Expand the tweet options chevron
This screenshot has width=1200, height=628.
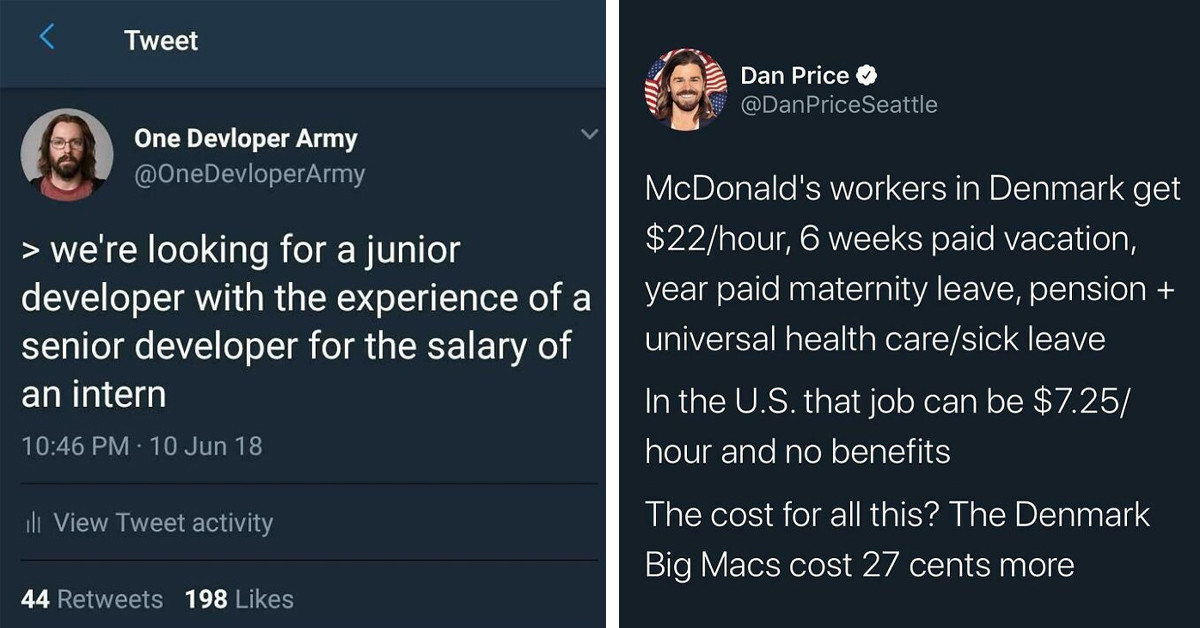(589, 134)
